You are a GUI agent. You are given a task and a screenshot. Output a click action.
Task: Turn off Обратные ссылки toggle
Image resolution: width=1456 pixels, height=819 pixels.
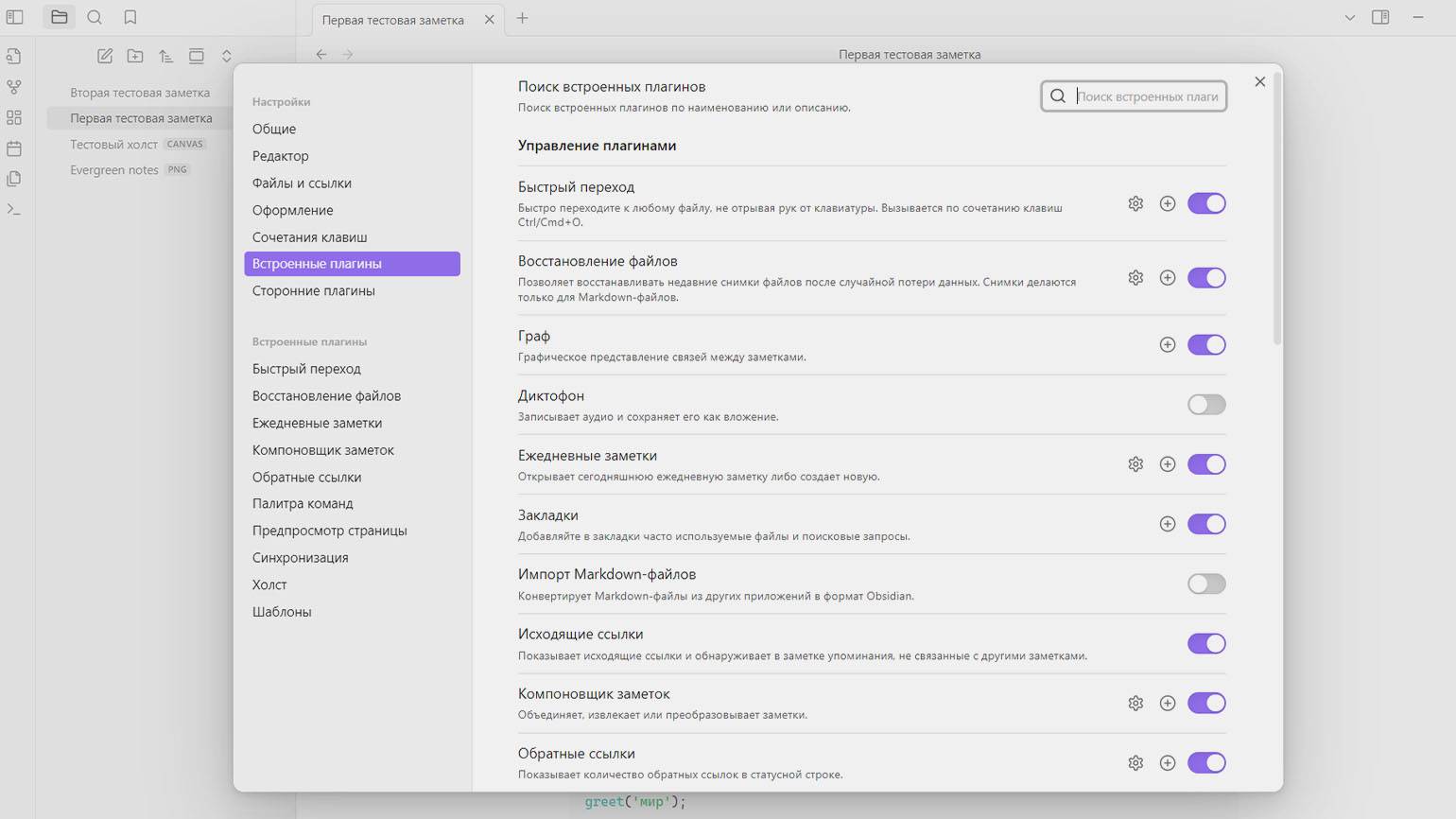[x=1206, y=763]
